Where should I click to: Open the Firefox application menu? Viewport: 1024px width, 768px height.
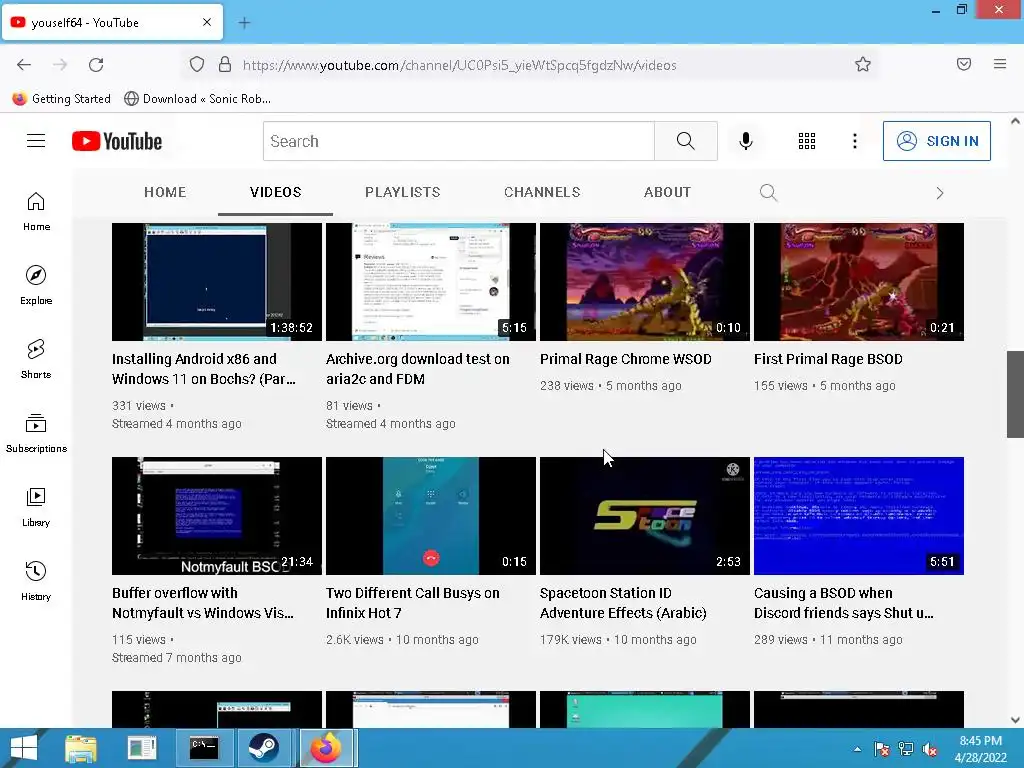click(x=1000, y=64)
